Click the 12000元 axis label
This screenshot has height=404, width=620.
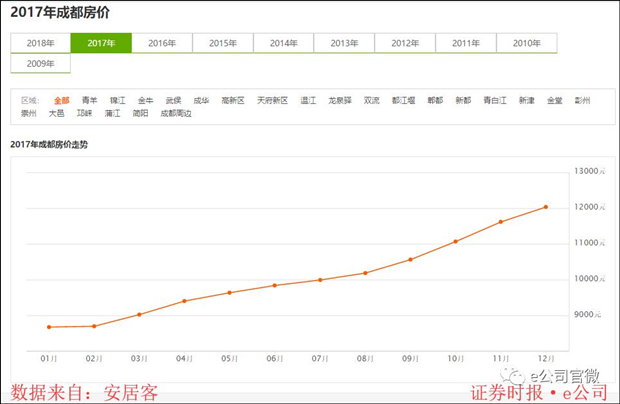pyautogui.click(x=590, y=207)
